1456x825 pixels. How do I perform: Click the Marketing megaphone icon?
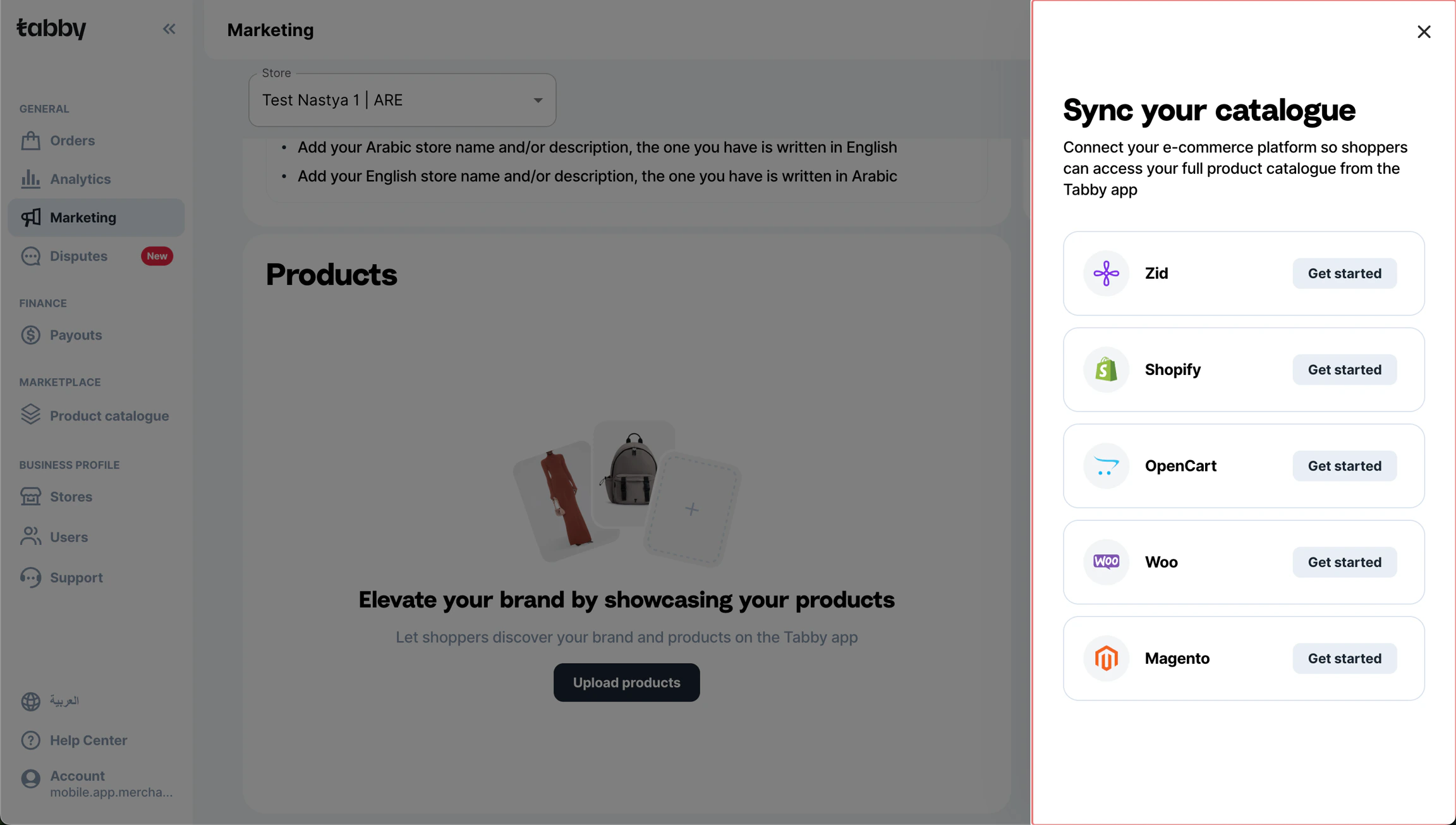30,217
